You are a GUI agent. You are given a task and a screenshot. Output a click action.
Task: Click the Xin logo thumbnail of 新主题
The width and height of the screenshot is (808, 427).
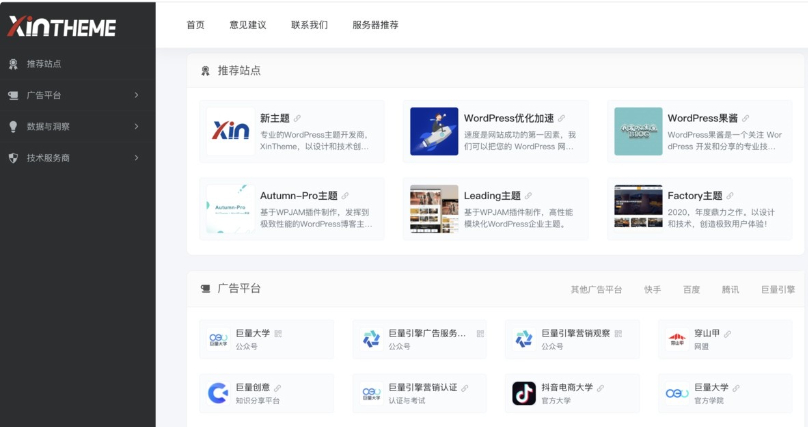[x=230, y=131]
